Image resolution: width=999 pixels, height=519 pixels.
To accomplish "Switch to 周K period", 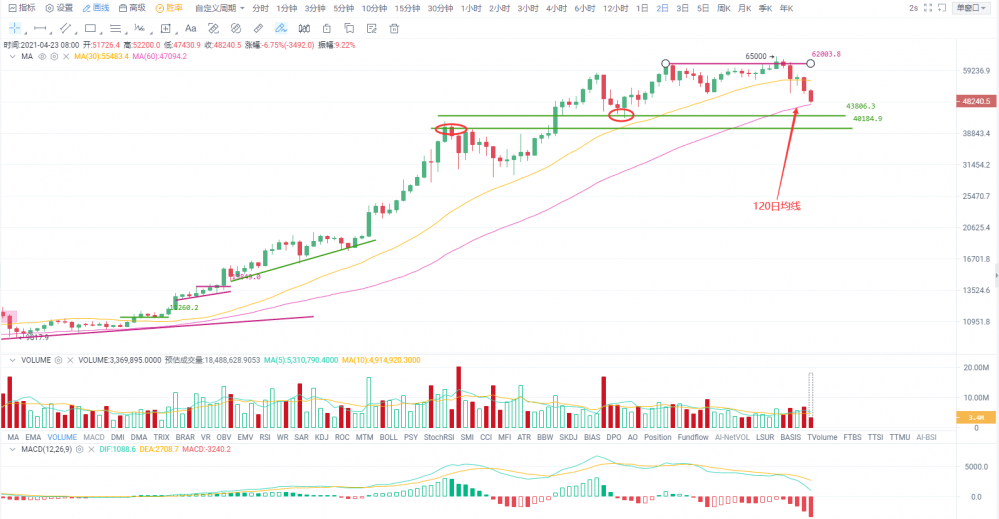I will (x=724, y=8).
